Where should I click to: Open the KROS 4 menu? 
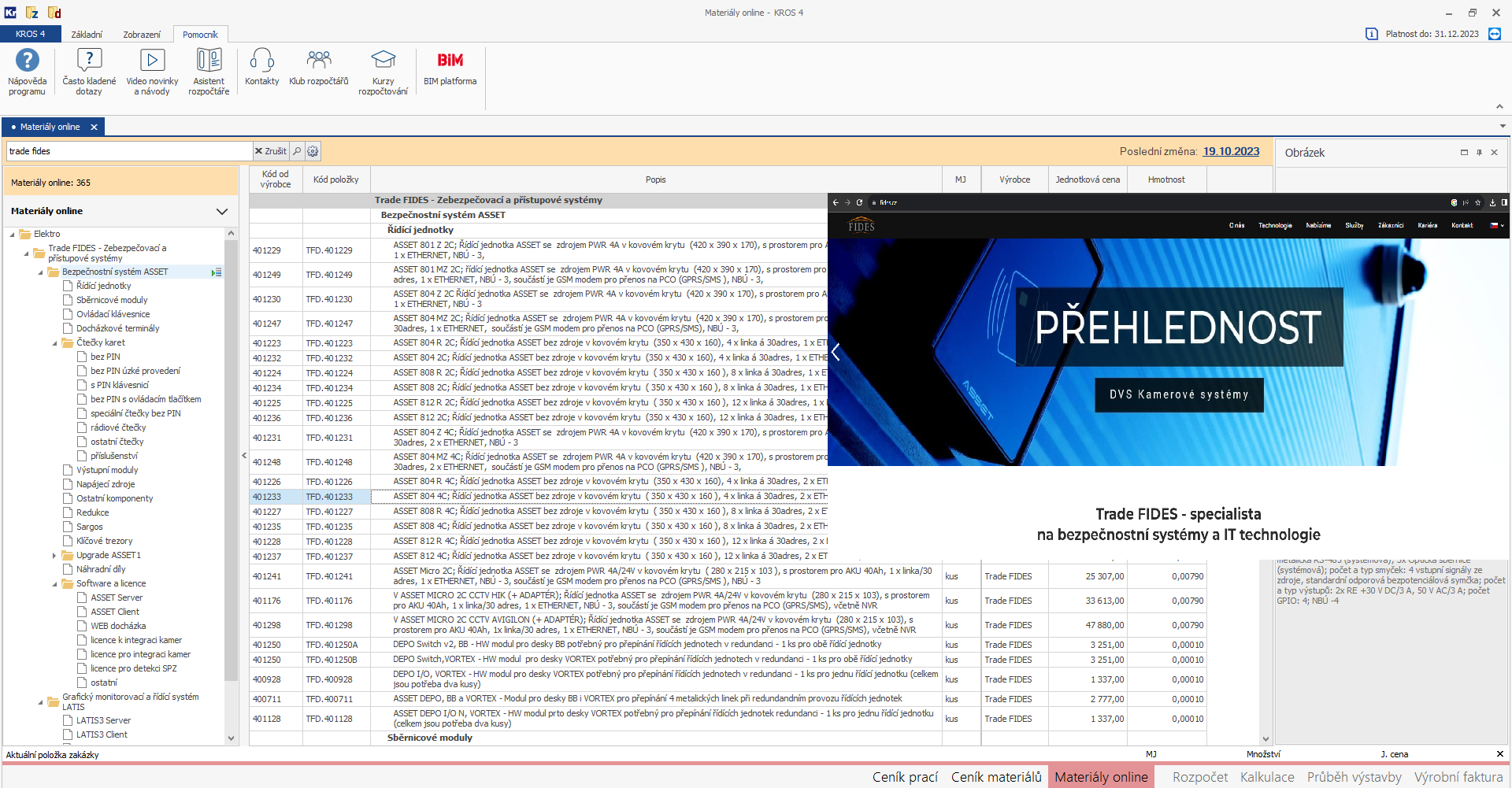click(30, 34)
